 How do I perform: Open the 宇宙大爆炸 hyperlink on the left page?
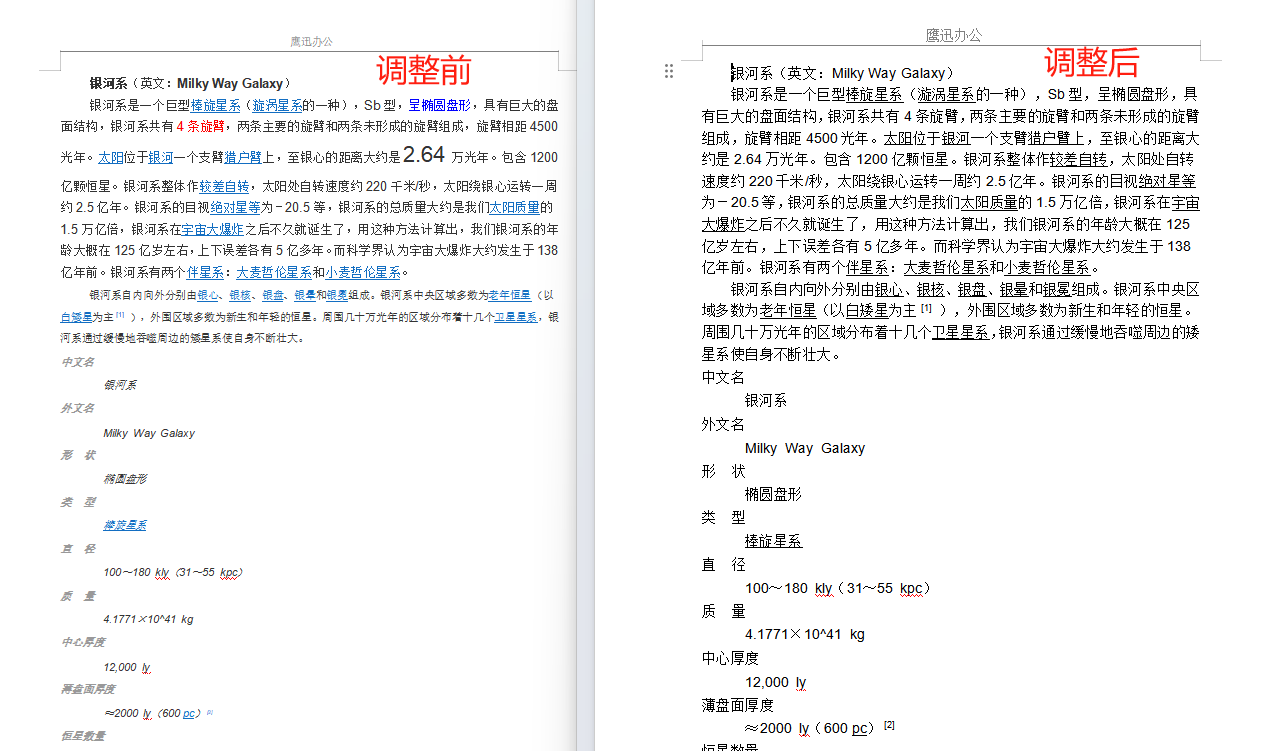pos(213,229)
